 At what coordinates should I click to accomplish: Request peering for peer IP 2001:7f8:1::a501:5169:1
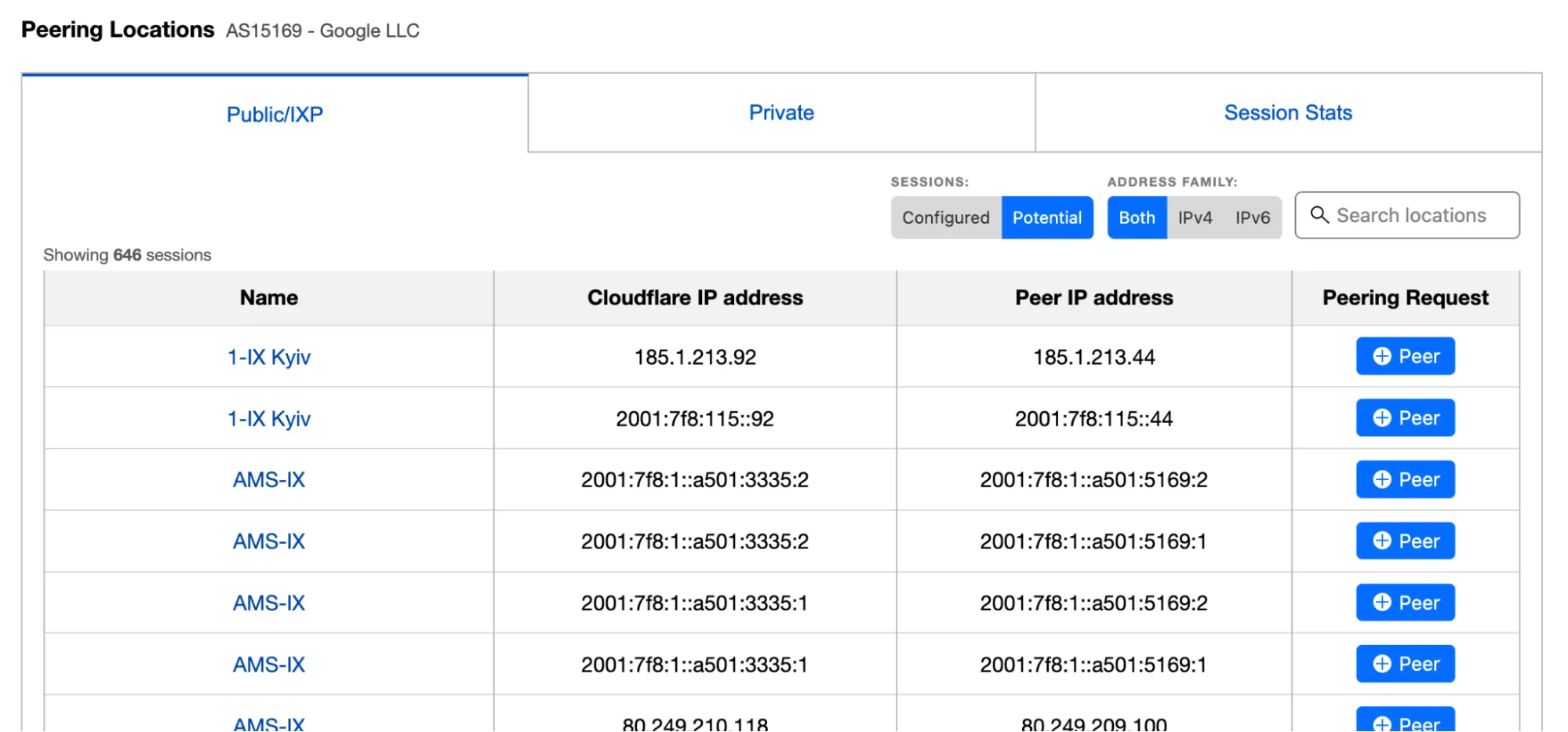pos(1405,541)
